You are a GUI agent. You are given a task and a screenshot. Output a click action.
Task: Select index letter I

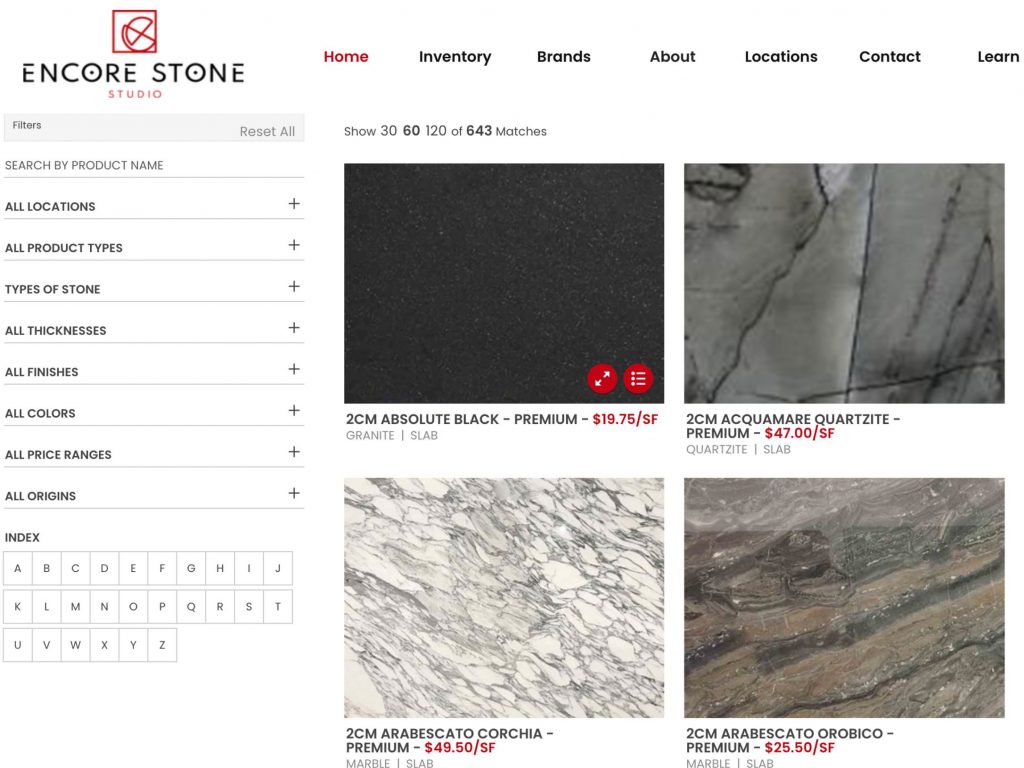coord(249,568)
